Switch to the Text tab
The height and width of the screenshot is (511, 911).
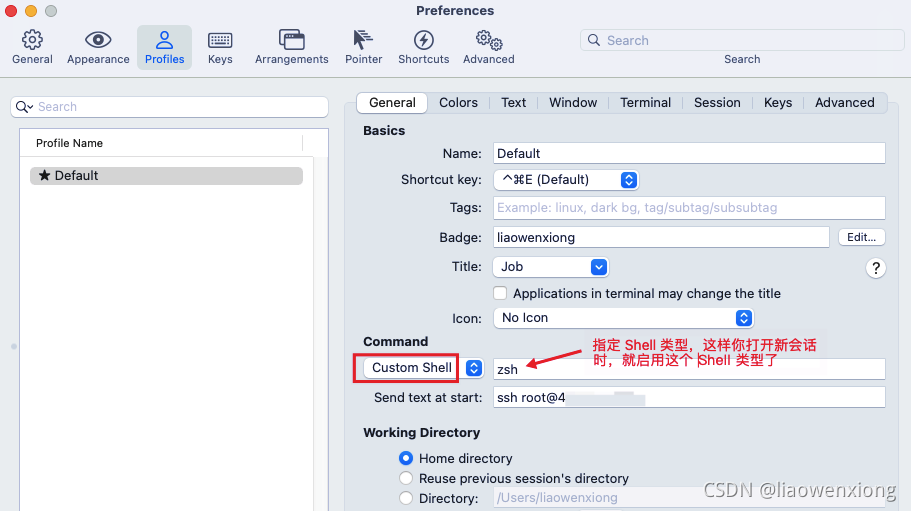coord(514,103)
